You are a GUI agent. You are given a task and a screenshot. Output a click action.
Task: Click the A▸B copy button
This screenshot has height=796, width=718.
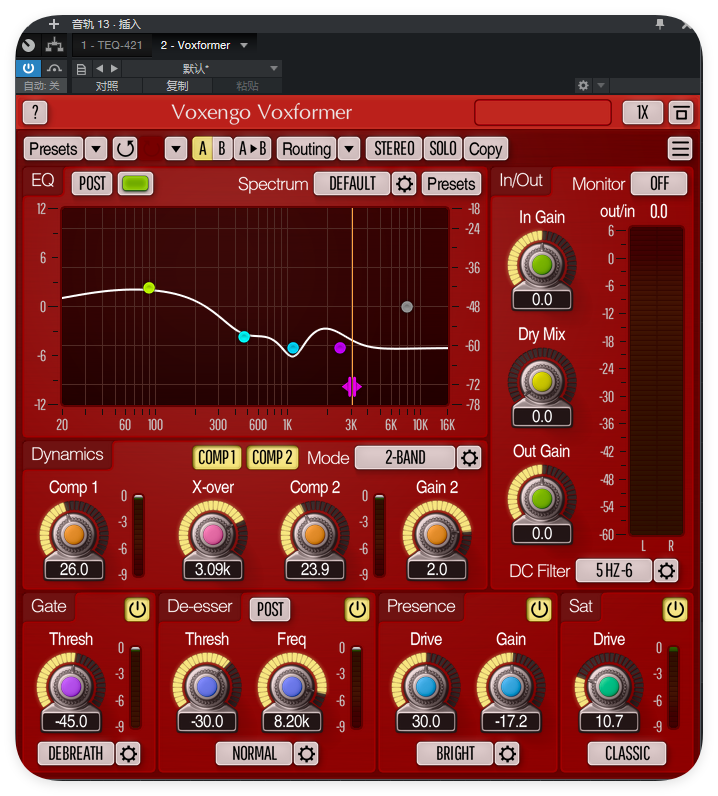[x=252, y=149]
